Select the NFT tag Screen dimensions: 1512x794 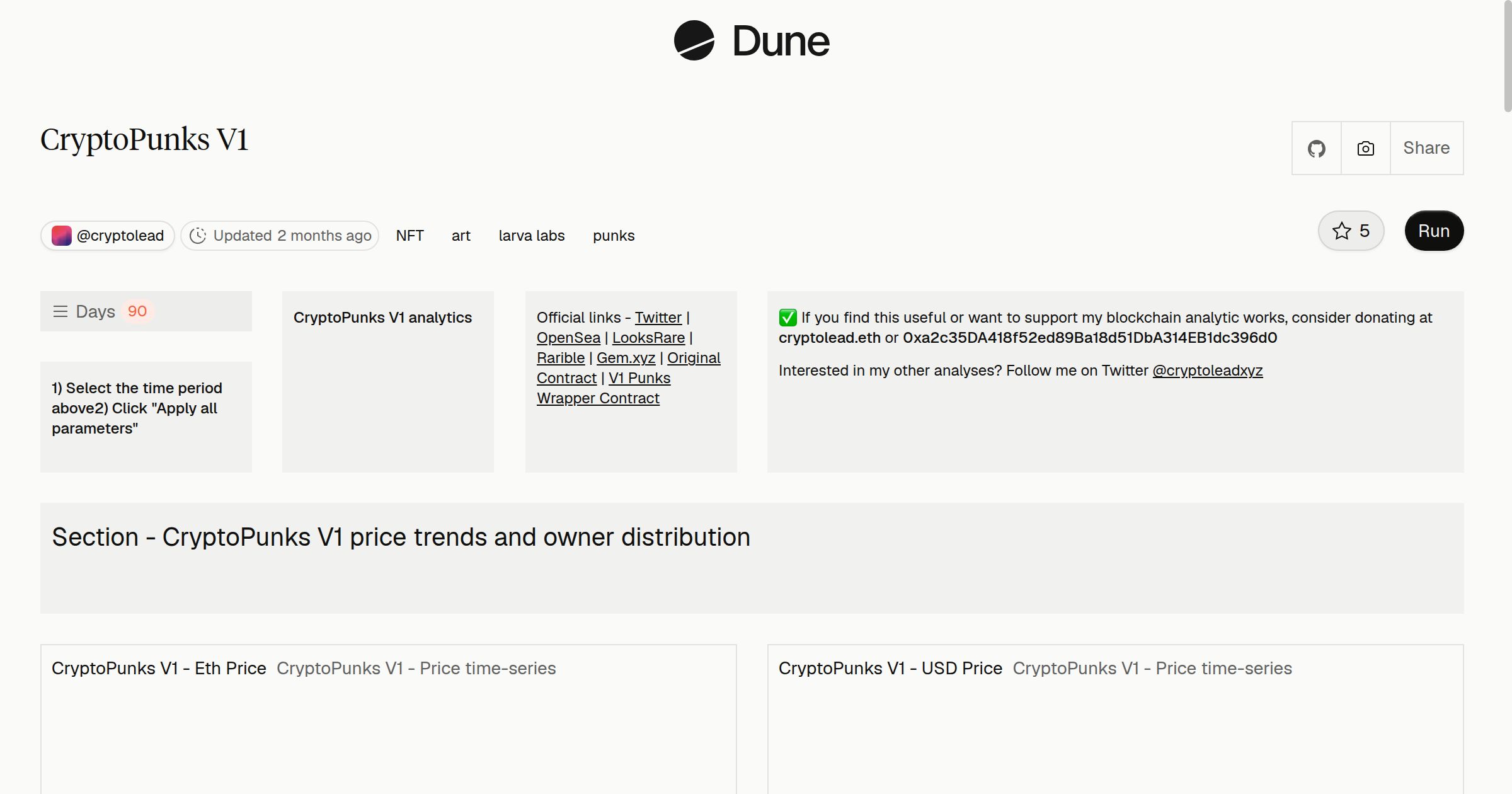click(x=409, y=236)
